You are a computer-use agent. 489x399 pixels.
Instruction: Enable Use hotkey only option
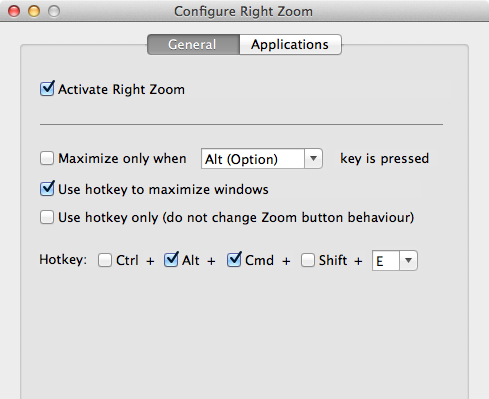tap(47, 217)
